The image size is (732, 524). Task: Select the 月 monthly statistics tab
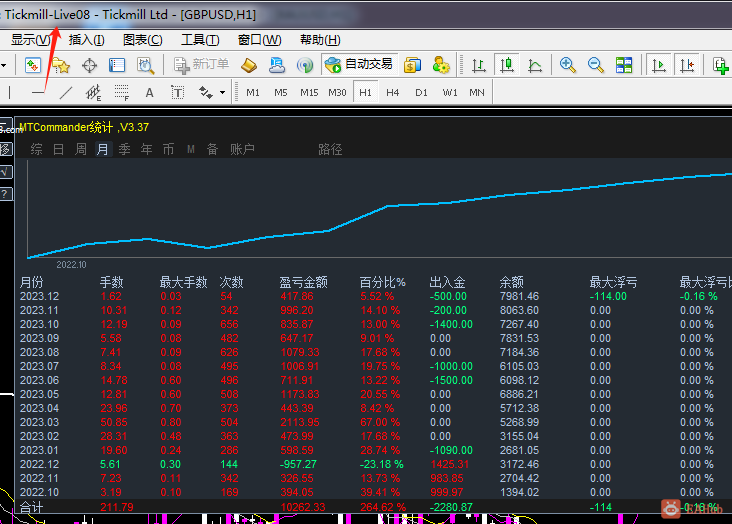tap(103, 149)
